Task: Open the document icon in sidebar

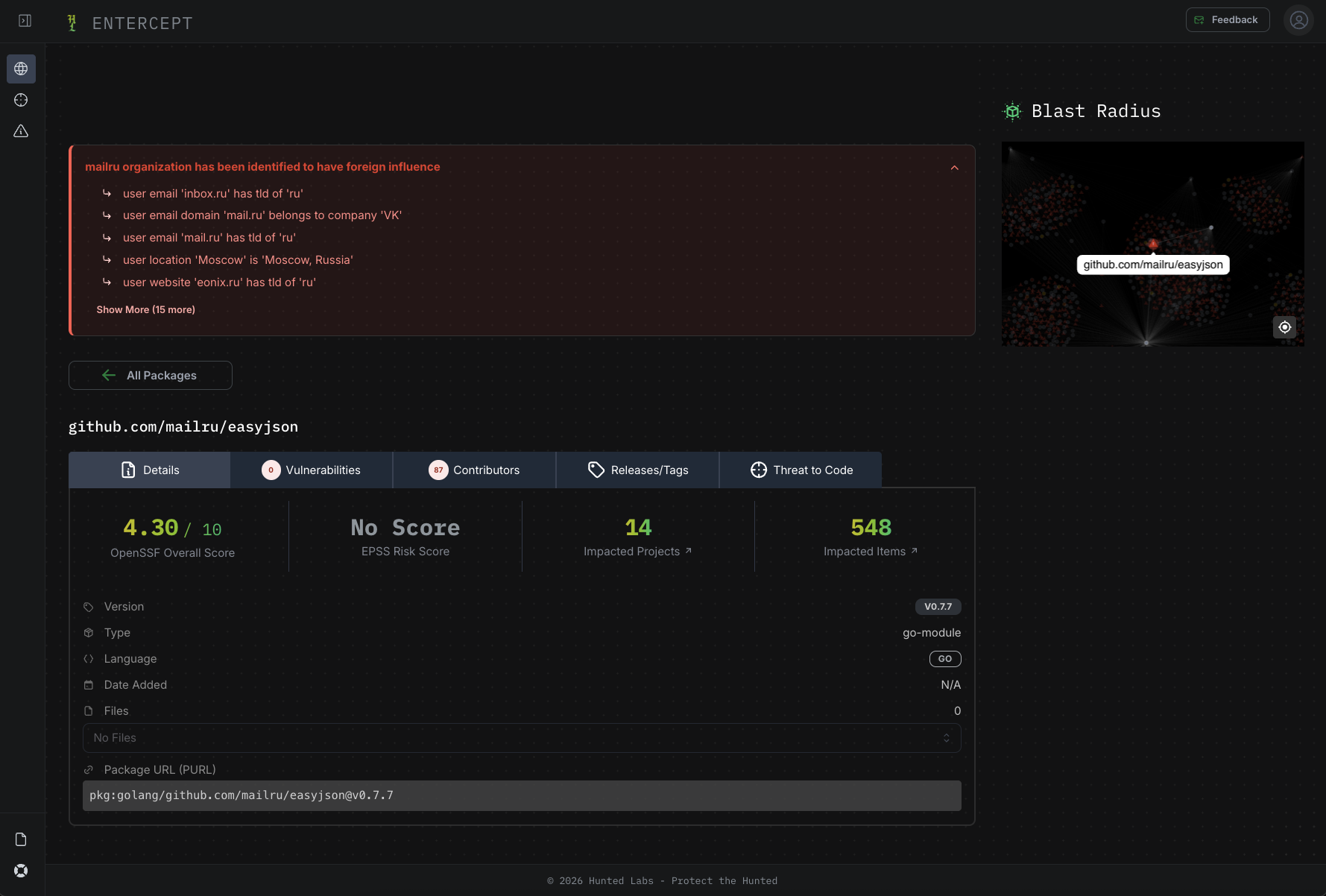Action: [21, 839]
